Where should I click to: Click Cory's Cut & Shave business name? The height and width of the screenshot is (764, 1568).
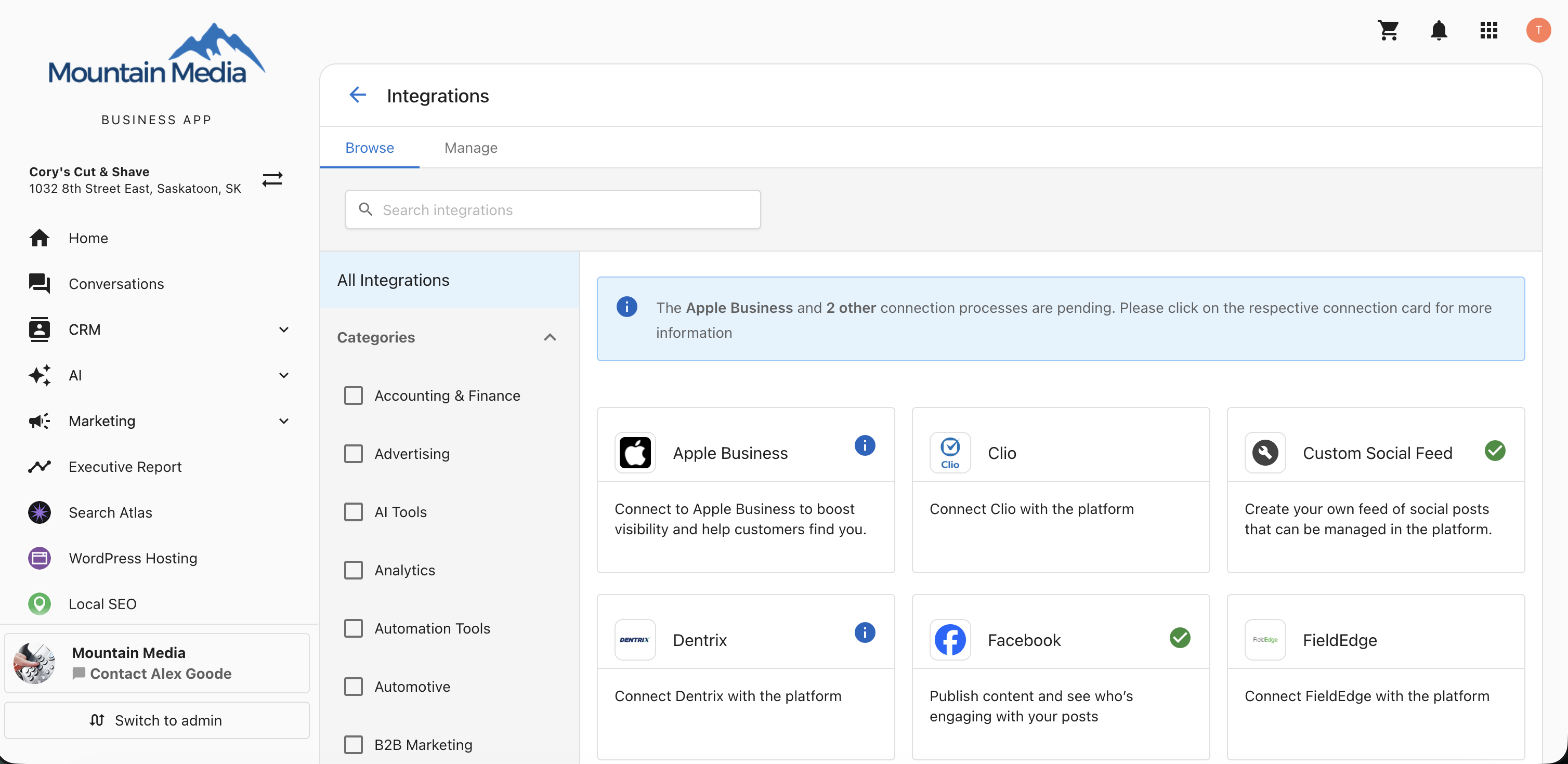89,172
